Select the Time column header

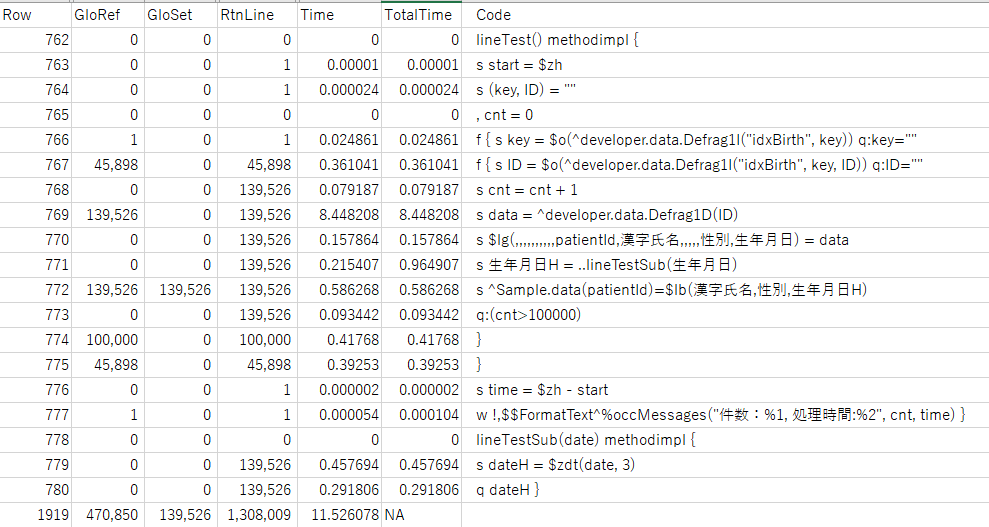click(318, 15)
